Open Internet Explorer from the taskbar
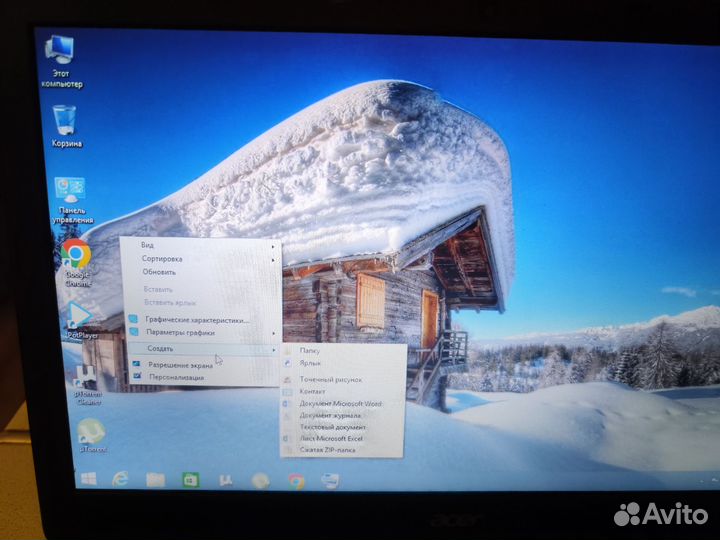The width and height of the screenshot is (720, 540). (120, 480)
